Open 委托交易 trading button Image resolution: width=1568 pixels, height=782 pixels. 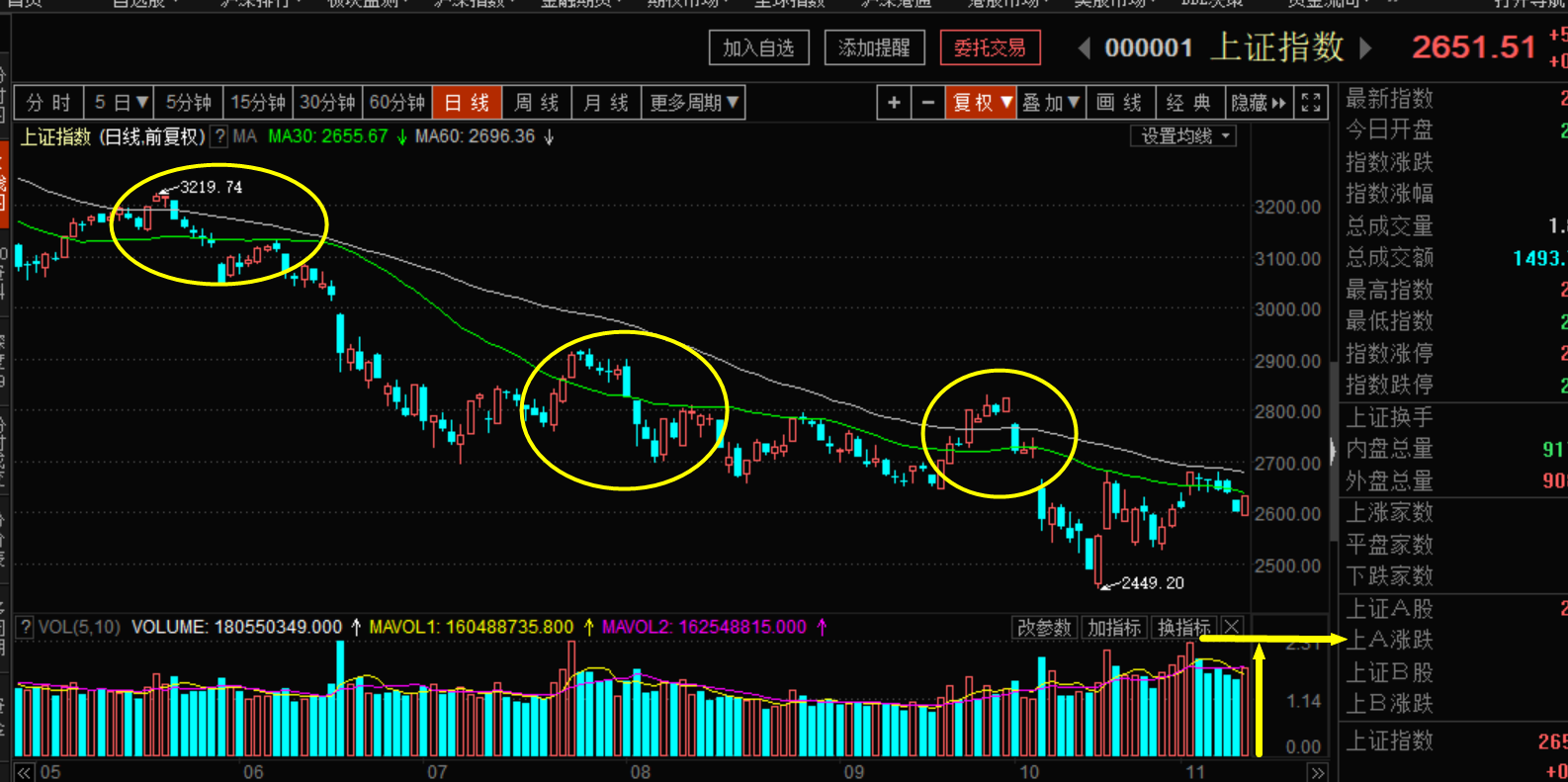[990, 47]
